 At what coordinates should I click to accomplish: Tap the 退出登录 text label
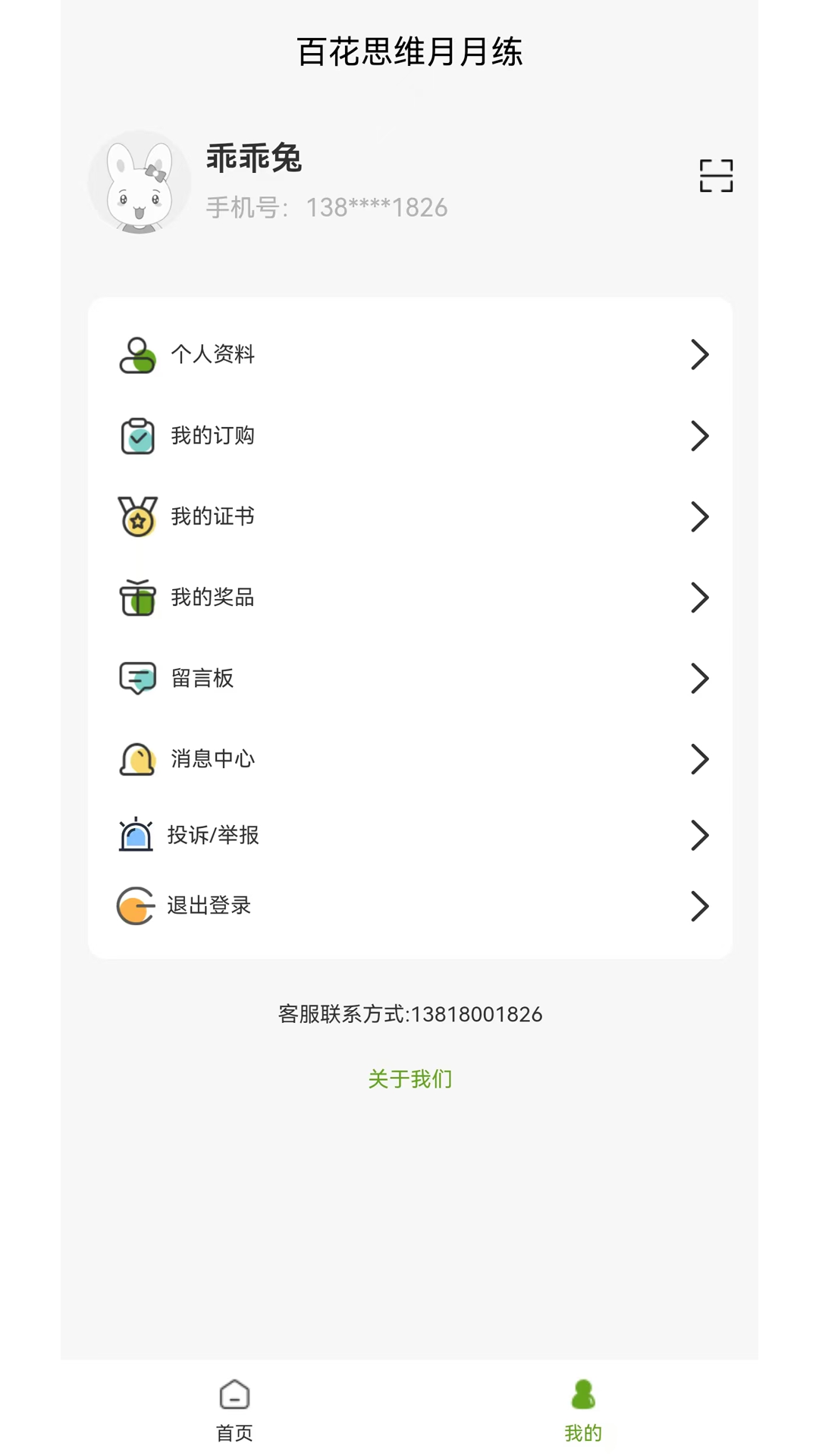(x=209, y=905)
